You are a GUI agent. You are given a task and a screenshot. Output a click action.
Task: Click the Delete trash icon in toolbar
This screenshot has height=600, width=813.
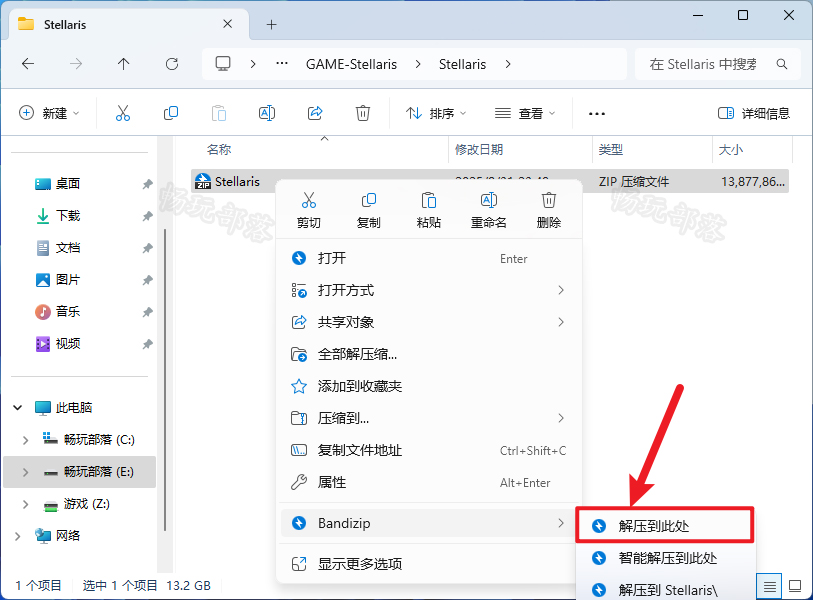coord(362,113)
